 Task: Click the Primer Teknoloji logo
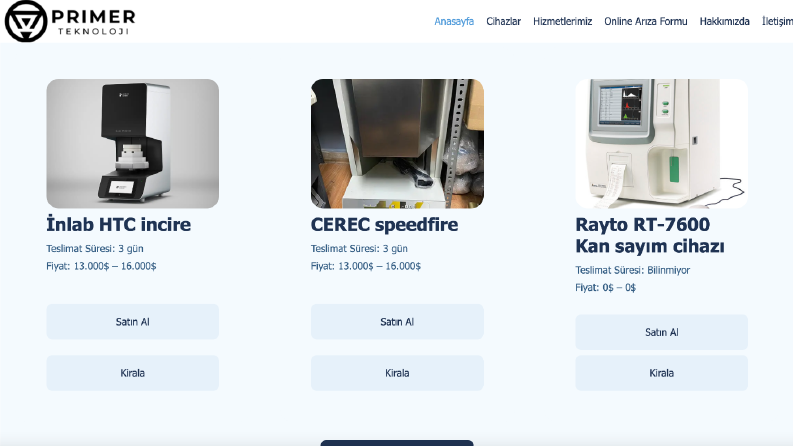tap(70, 21)
